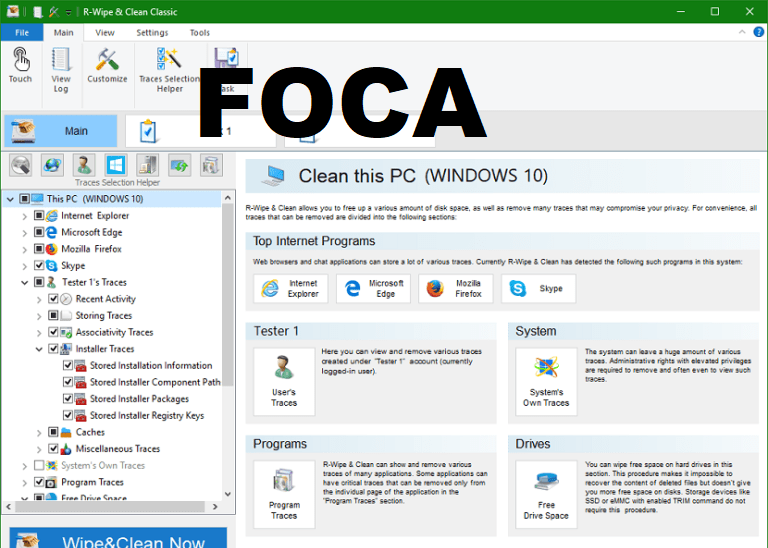Collapse This PC tree node
768x548 pixels.
click(x=10, y=199)
